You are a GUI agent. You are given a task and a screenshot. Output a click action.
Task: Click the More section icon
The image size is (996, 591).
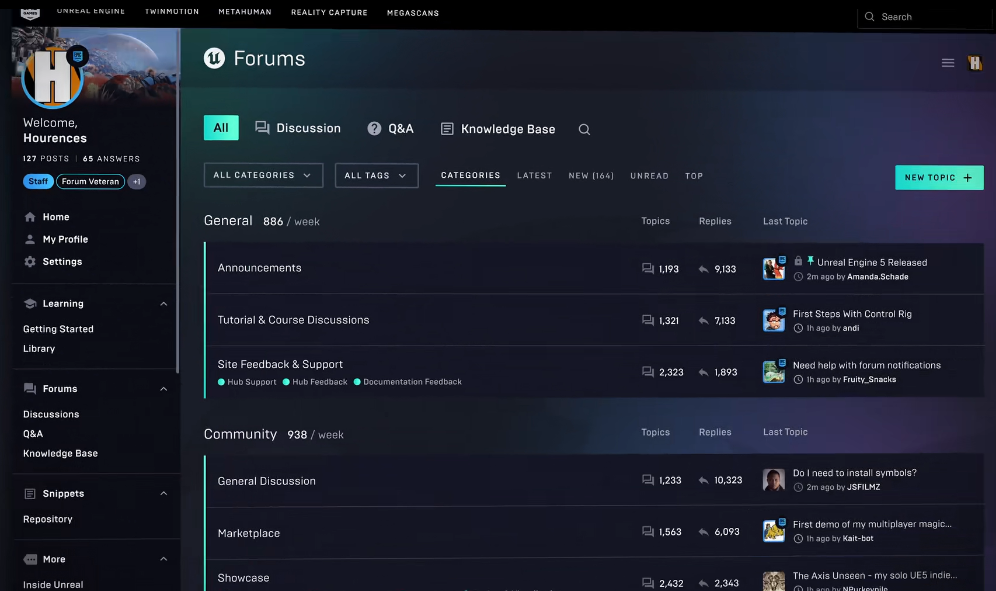coord(30,559)
